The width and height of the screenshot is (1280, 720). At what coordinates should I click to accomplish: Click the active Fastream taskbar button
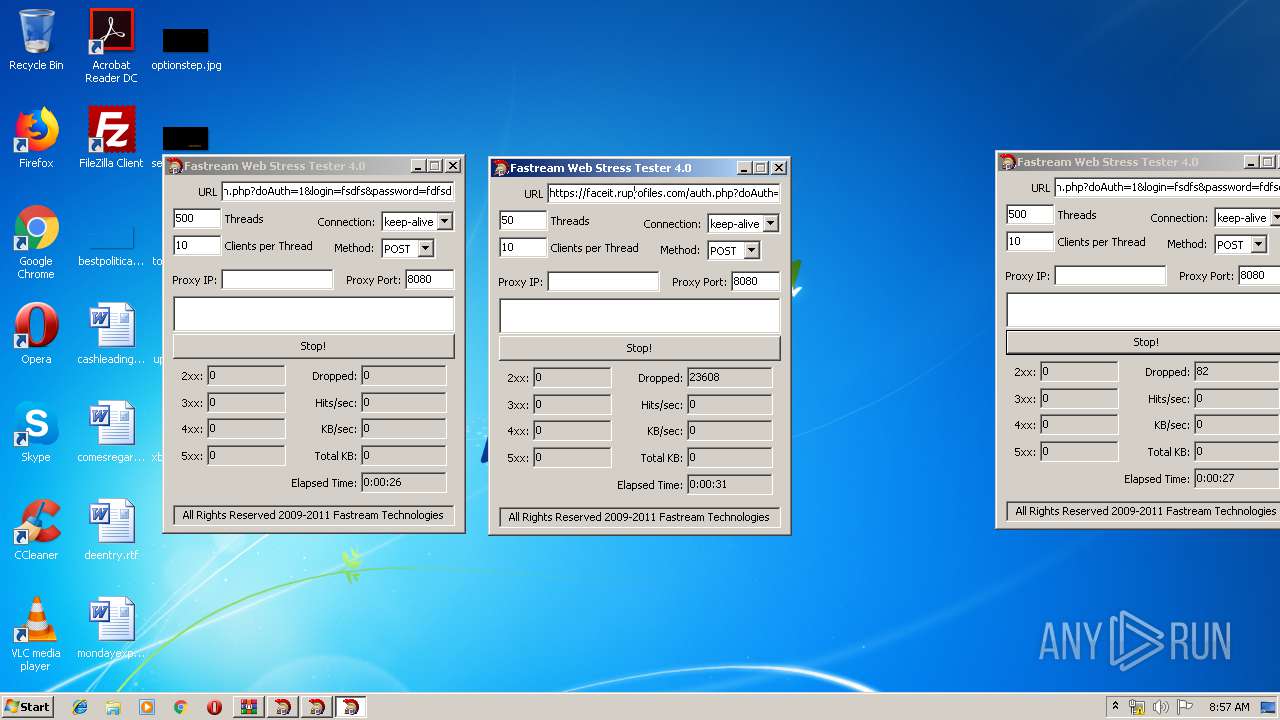[x=350, y=707]
